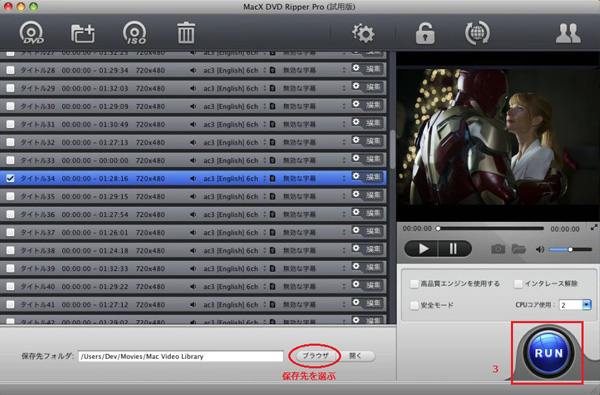Enable 高品質エンジンを使用する checkbox
Screen dimensions: 600x395
click(414, 284)
